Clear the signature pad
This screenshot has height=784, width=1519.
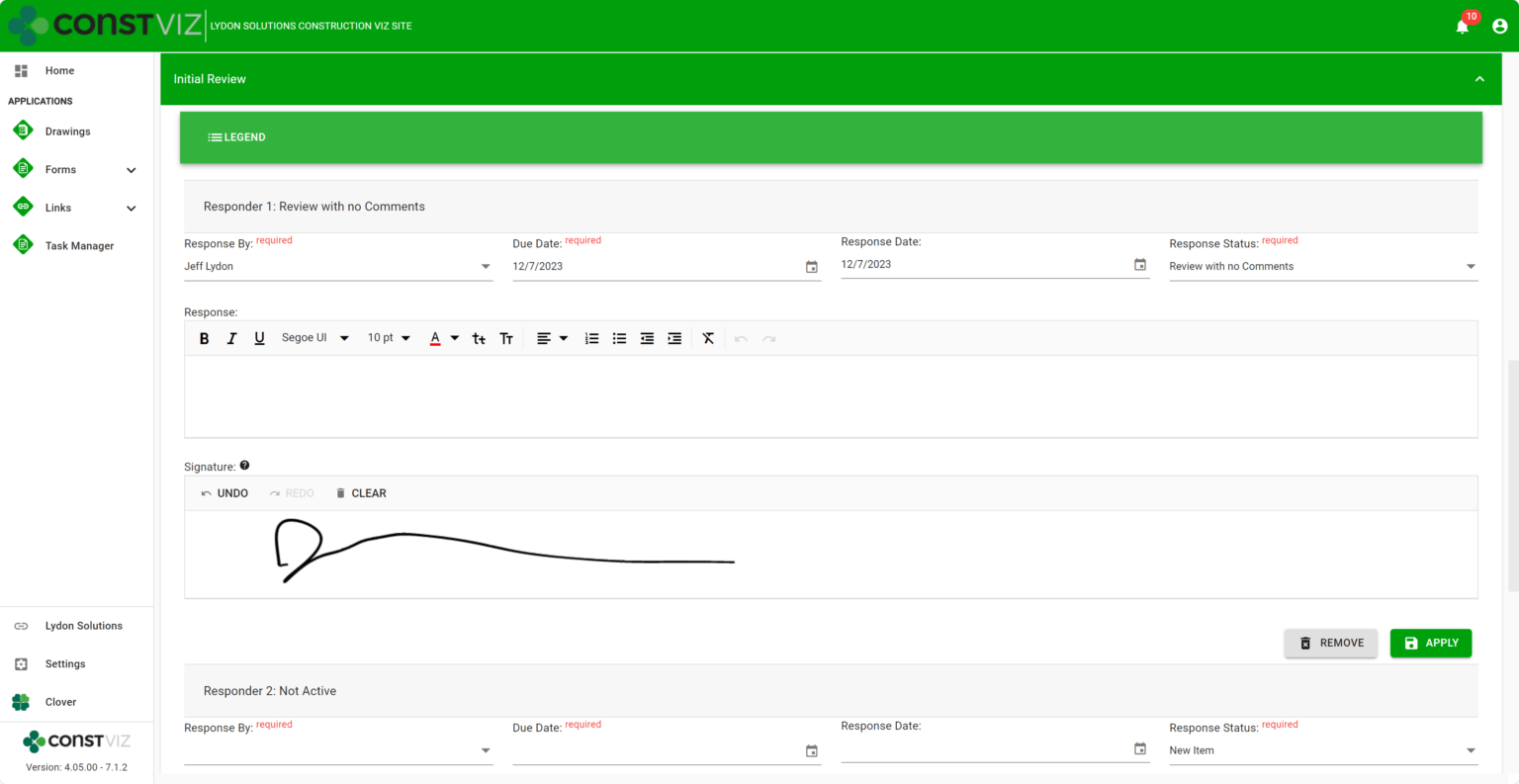click(x=361, y=492)
